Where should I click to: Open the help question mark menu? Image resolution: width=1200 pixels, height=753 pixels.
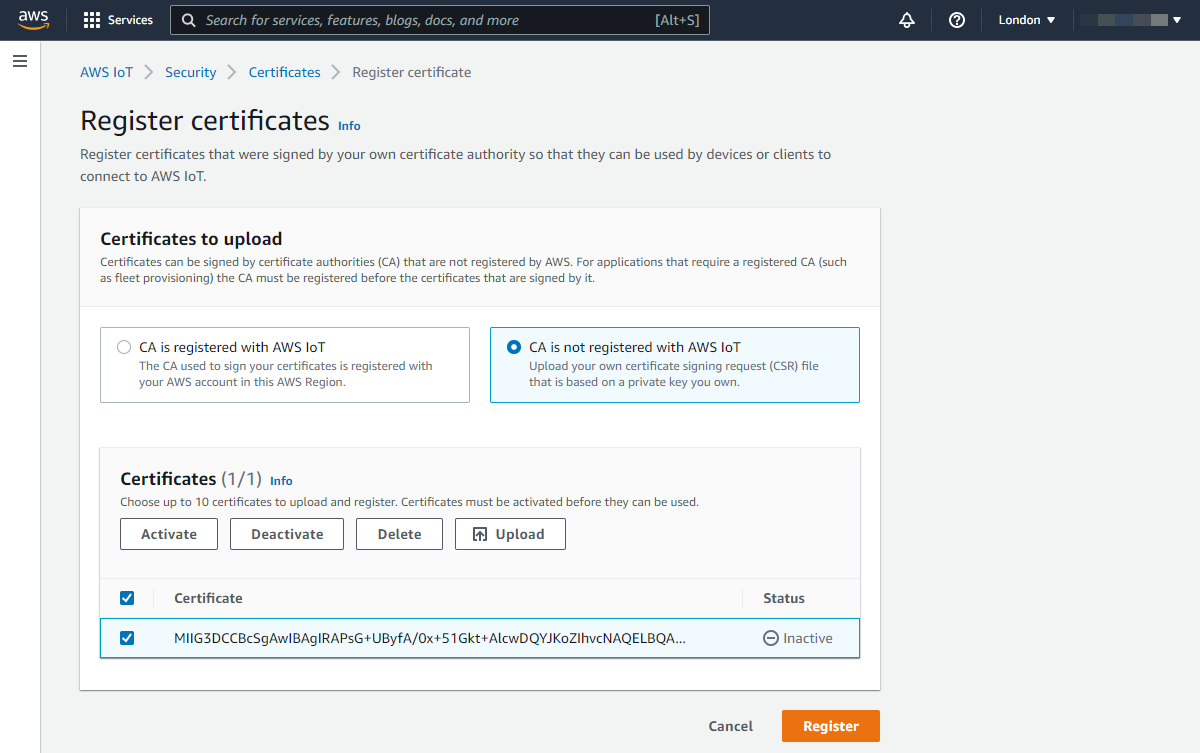(957, 20)
